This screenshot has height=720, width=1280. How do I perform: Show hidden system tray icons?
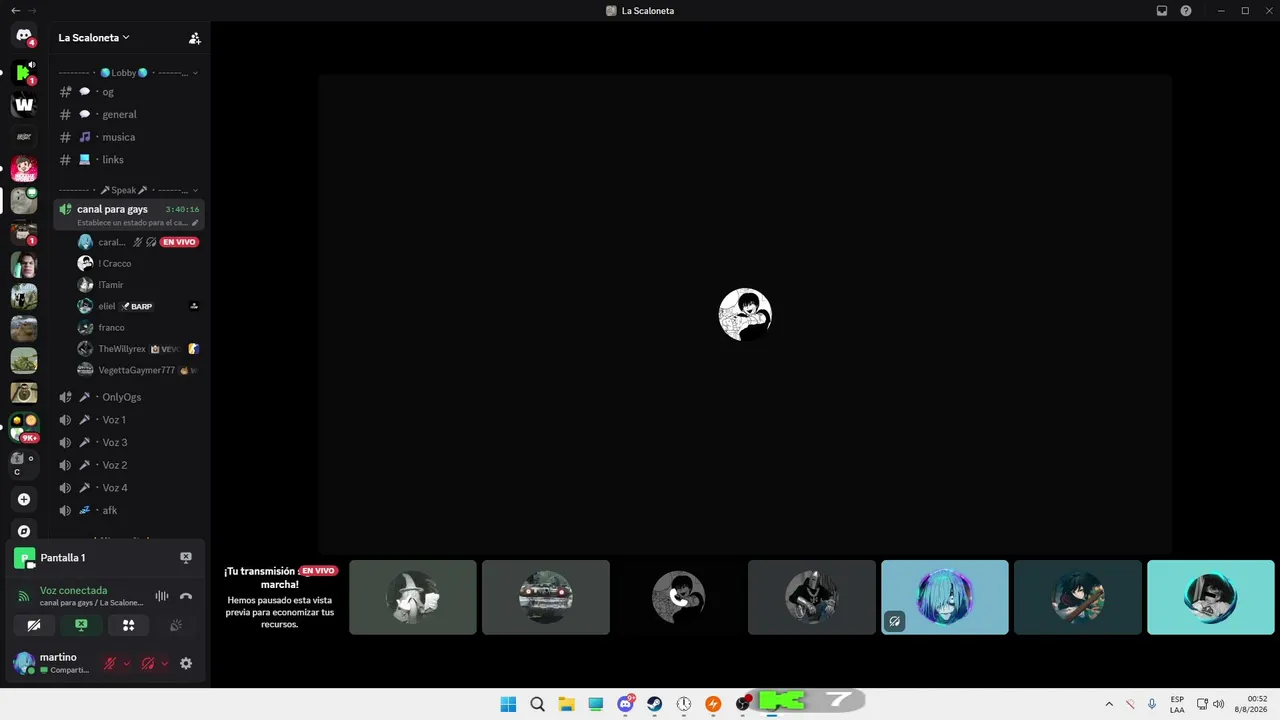click(x=1109, y=704)
